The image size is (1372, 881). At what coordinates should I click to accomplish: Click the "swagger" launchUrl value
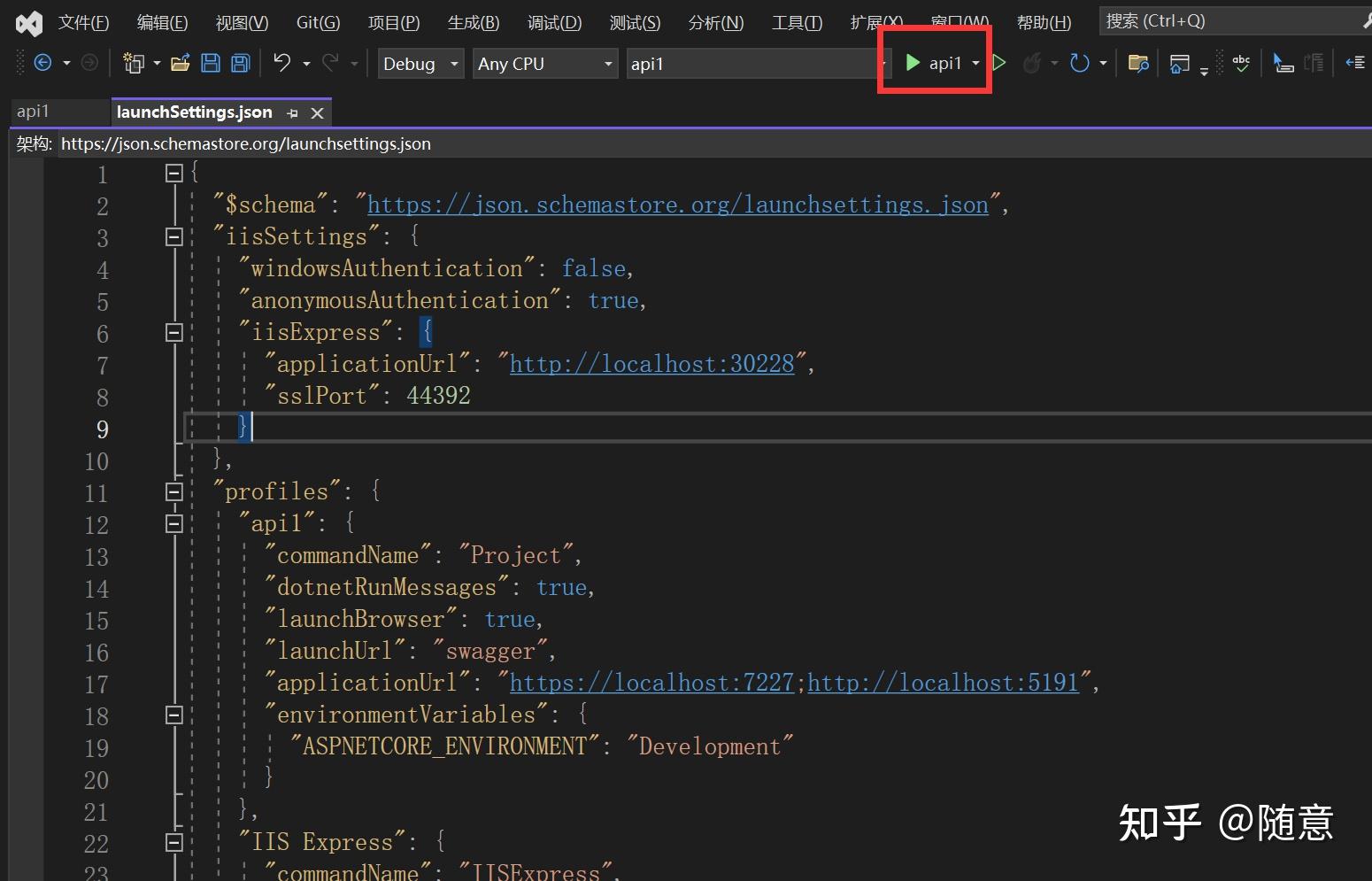click(x=490, y=652)
